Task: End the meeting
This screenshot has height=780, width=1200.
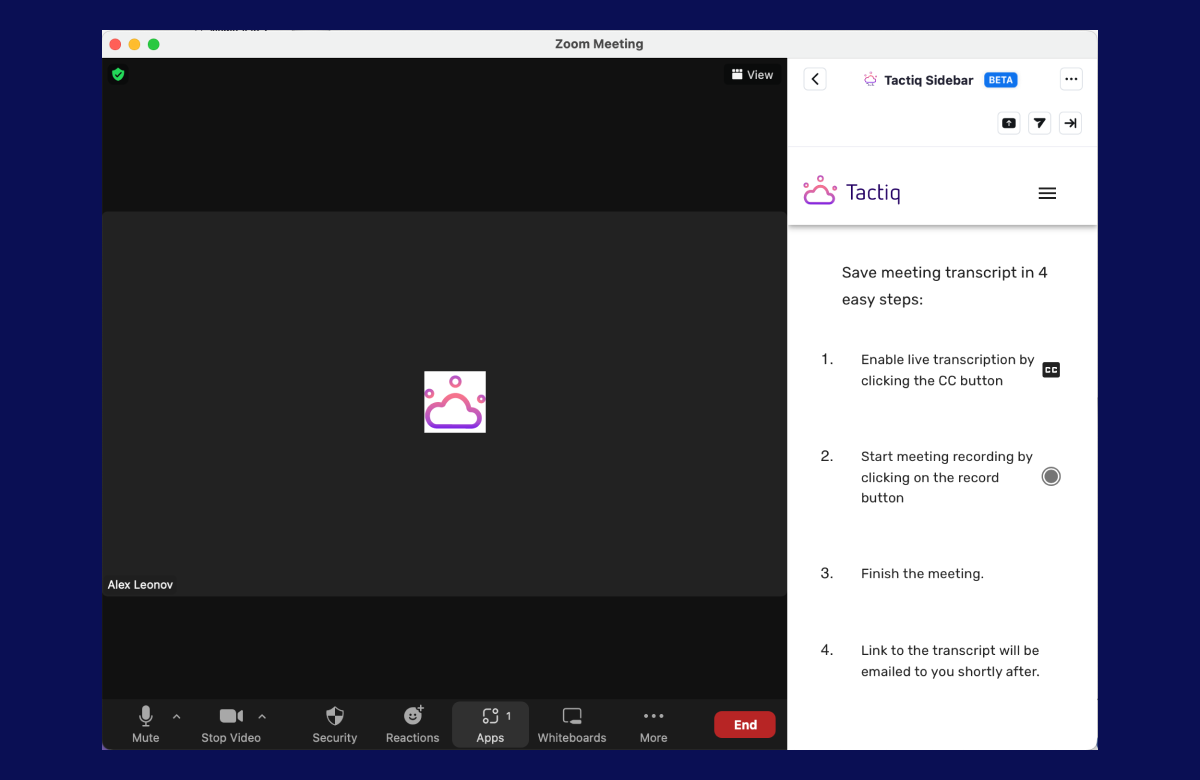Action: pyautogui.click(x=745, y=725)
